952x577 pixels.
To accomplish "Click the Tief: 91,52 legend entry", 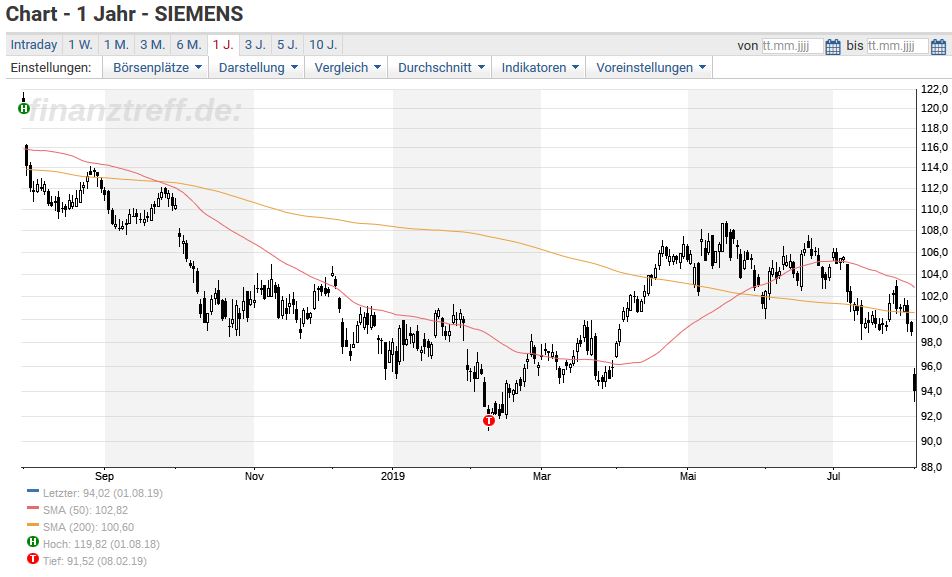I will tap(95, 561).
